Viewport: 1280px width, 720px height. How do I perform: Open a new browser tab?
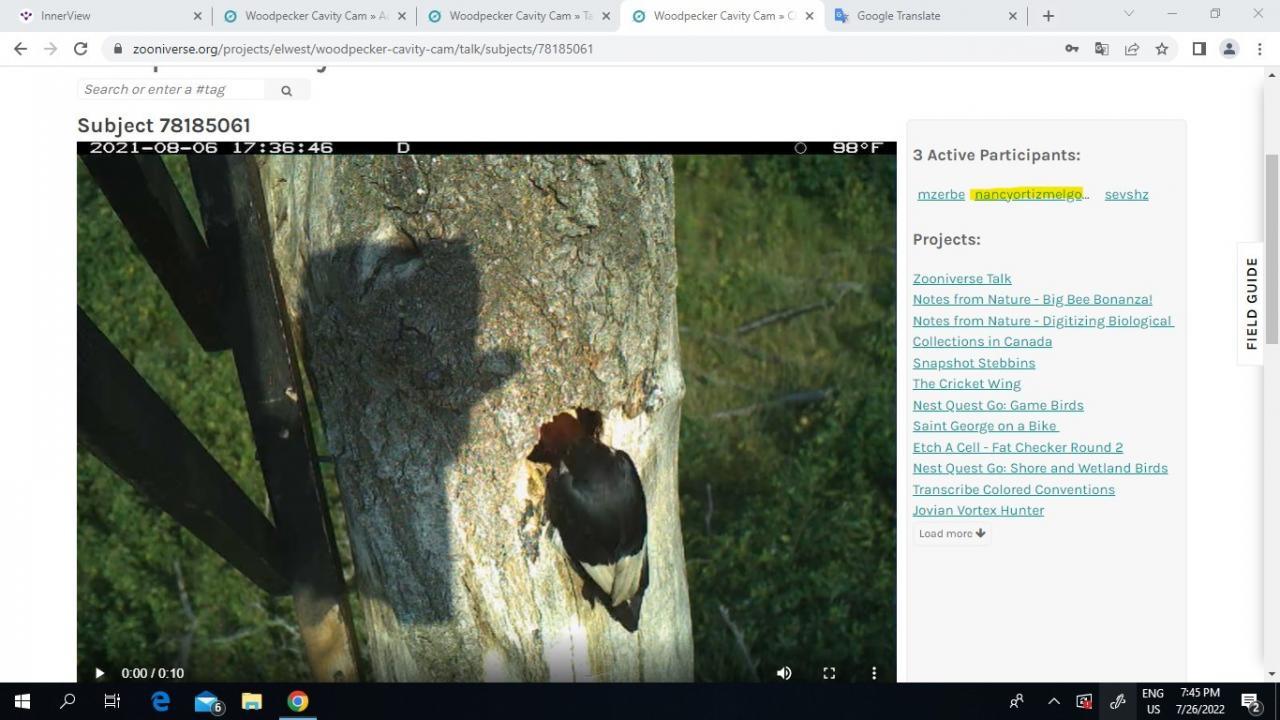[x=1048, y=16]
